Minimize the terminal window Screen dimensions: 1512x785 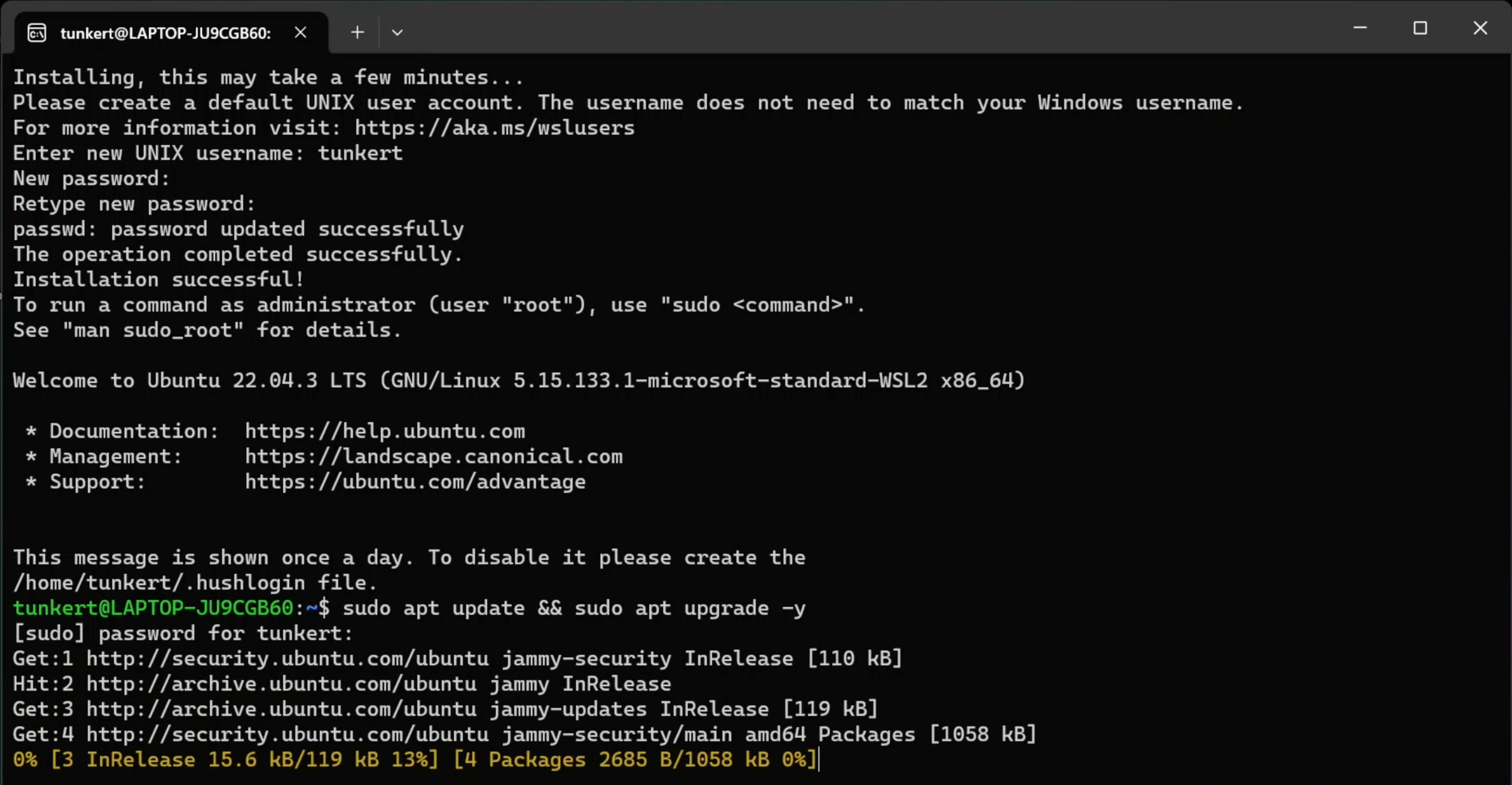point(1360,28)
